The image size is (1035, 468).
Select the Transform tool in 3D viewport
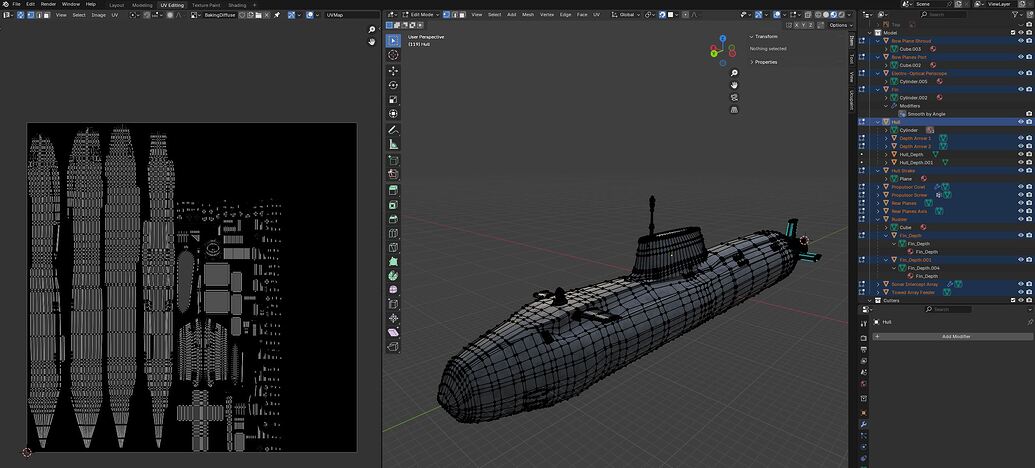(393, 114)
